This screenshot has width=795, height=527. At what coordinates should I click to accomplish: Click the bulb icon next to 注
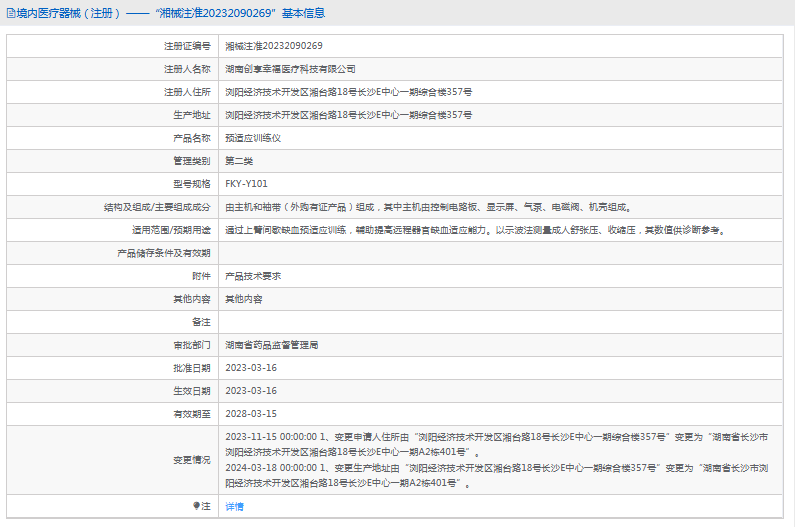[196, 506]
